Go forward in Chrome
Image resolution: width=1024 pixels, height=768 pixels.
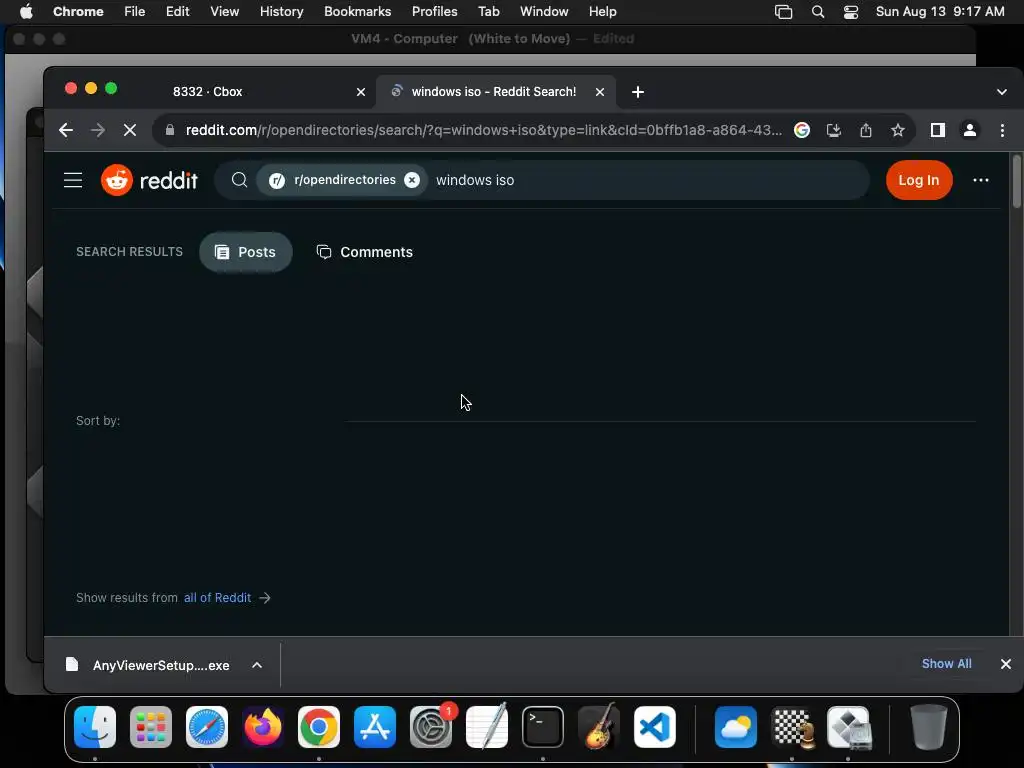tap(98, 130)
